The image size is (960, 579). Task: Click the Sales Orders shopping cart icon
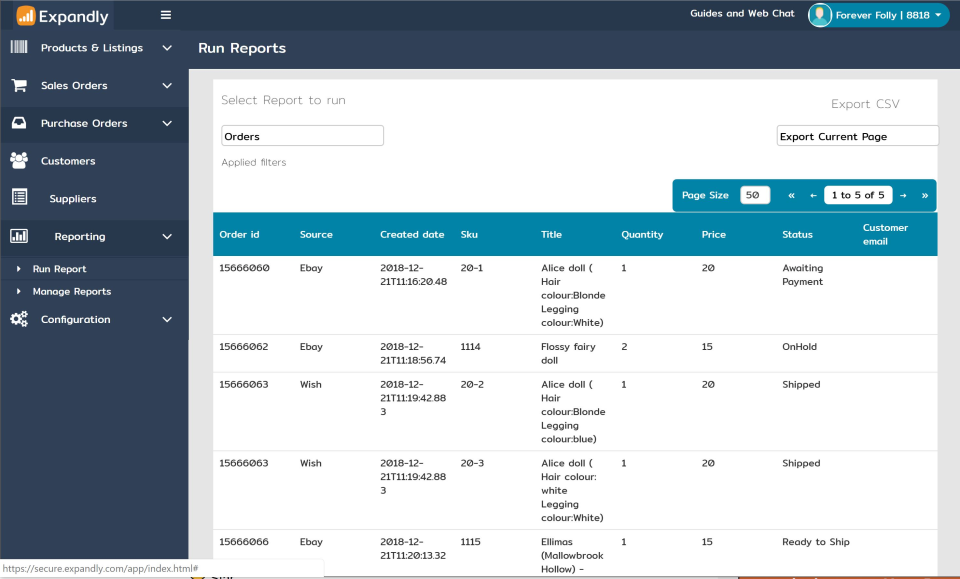(x=18, y=86)
